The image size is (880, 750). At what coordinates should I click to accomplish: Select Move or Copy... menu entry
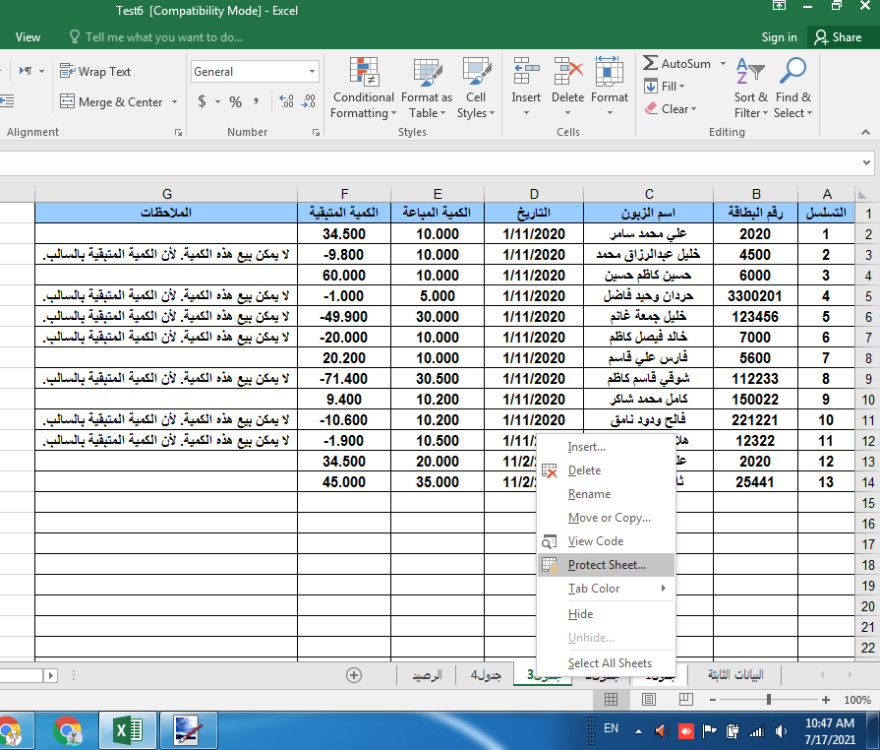pyautogui.click(x=609, y=518)
